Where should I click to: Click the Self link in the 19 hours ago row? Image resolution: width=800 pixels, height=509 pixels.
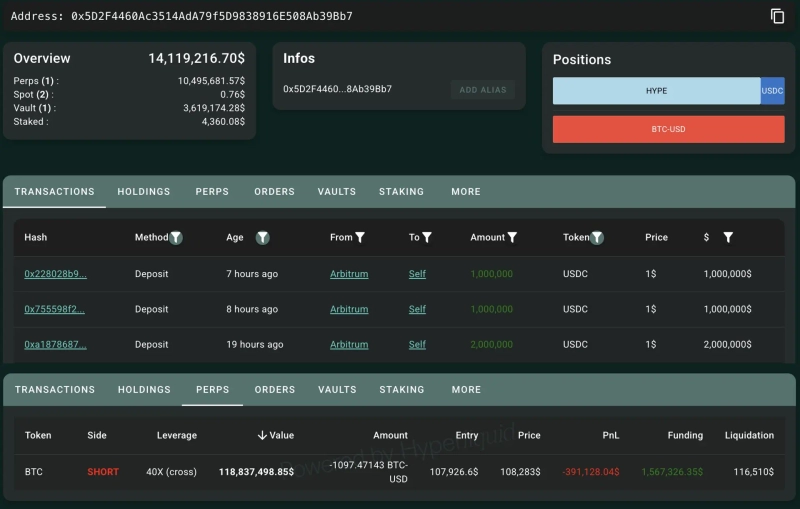417,345
